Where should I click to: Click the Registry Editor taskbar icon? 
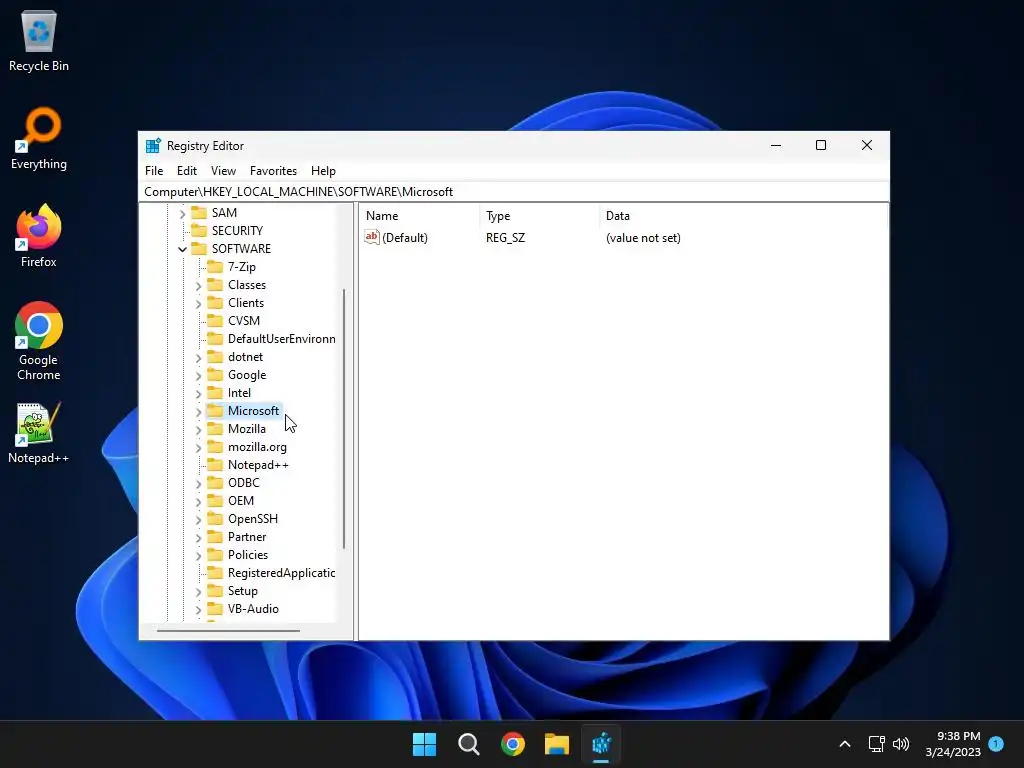pos(601,744)
